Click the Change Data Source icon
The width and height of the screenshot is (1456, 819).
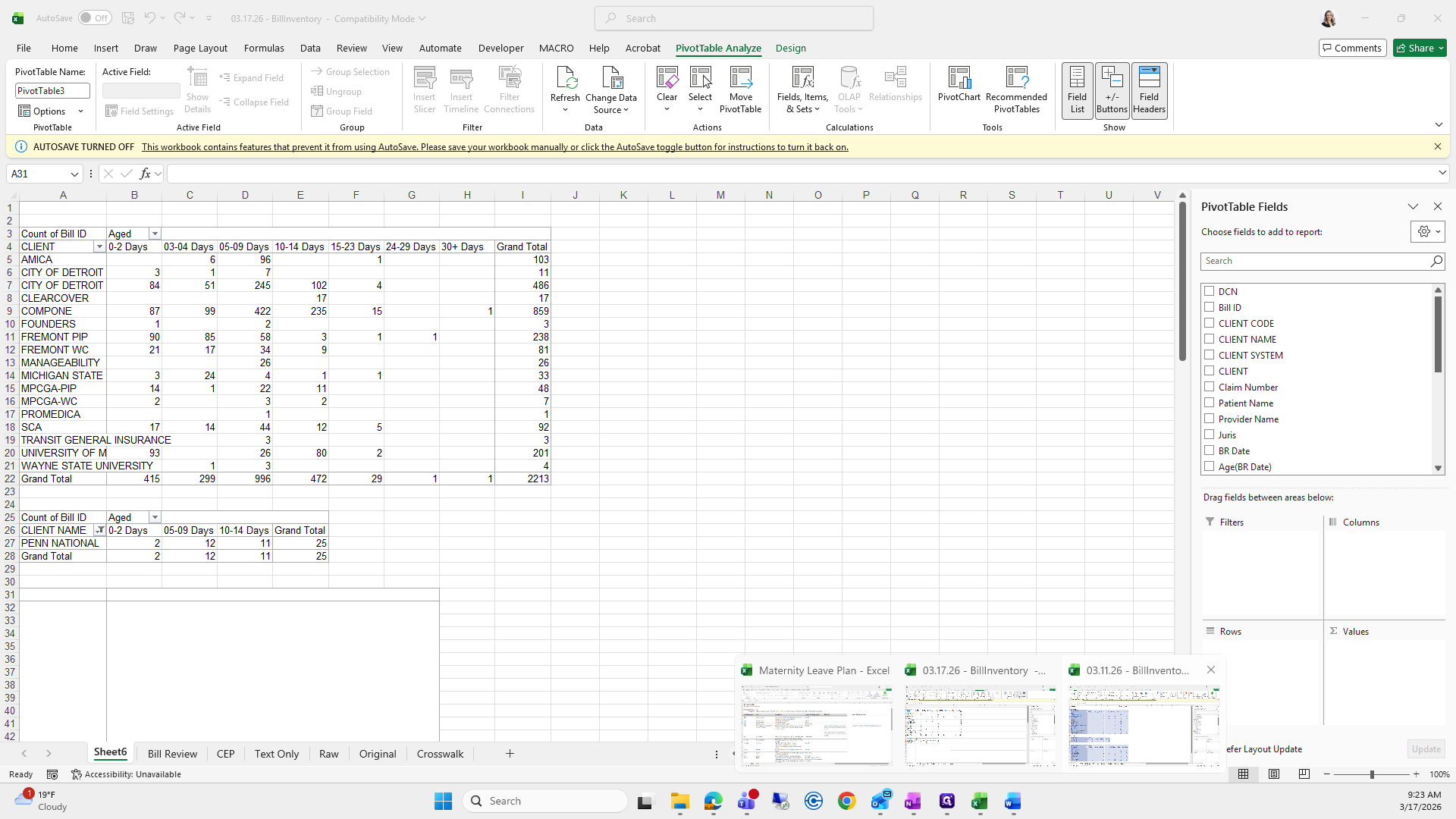pos(611,79)
